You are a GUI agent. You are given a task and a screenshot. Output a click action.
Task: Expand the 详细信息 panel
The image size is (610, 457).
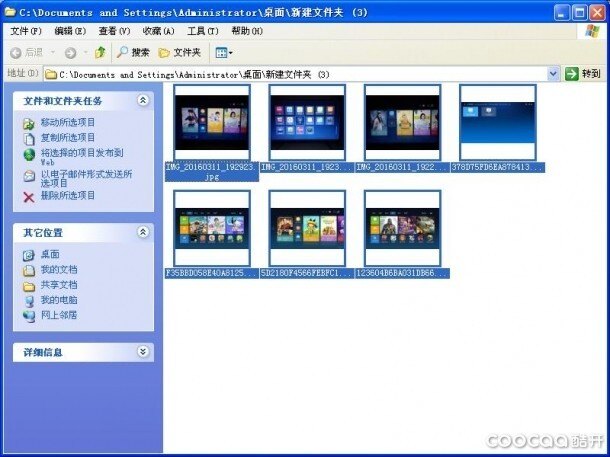click(143, 352)
